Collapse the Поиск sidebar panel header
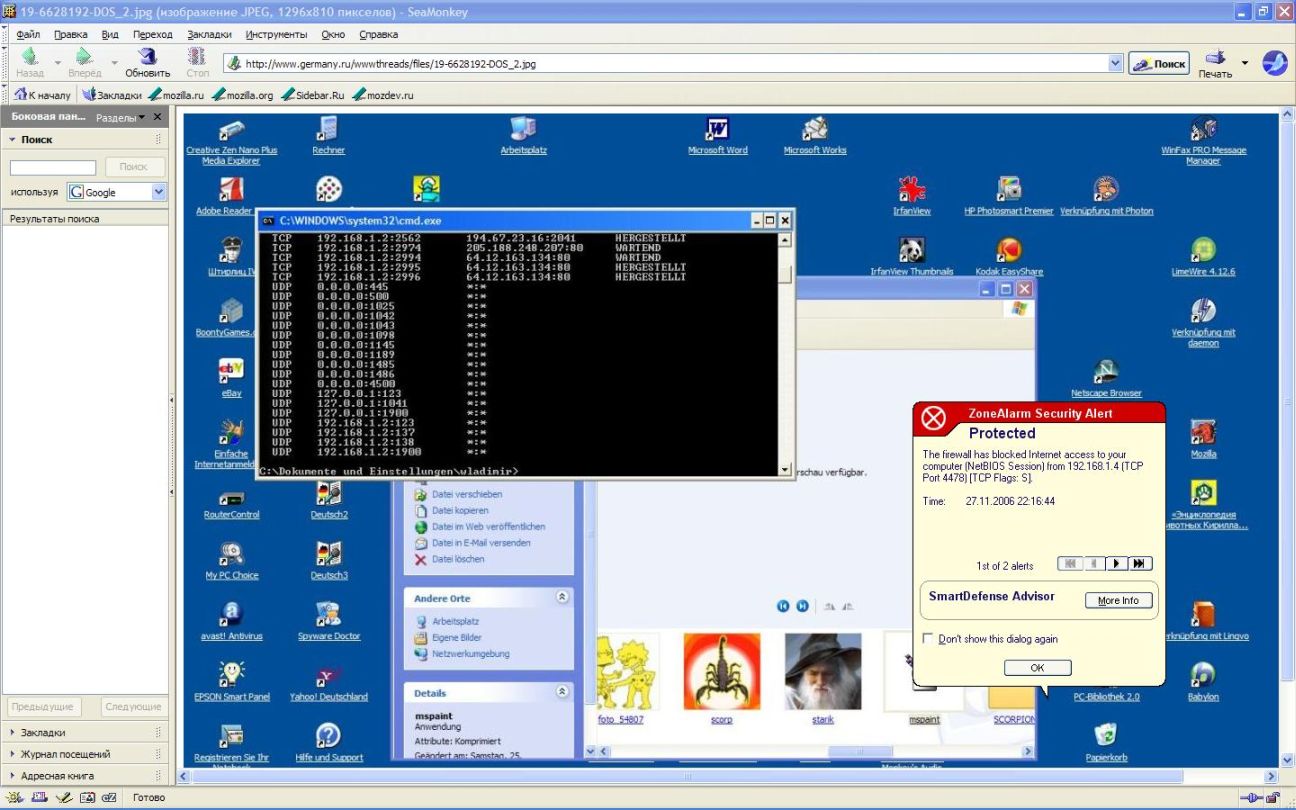This screenshot has height=810, width=1296. click(84, 140)
